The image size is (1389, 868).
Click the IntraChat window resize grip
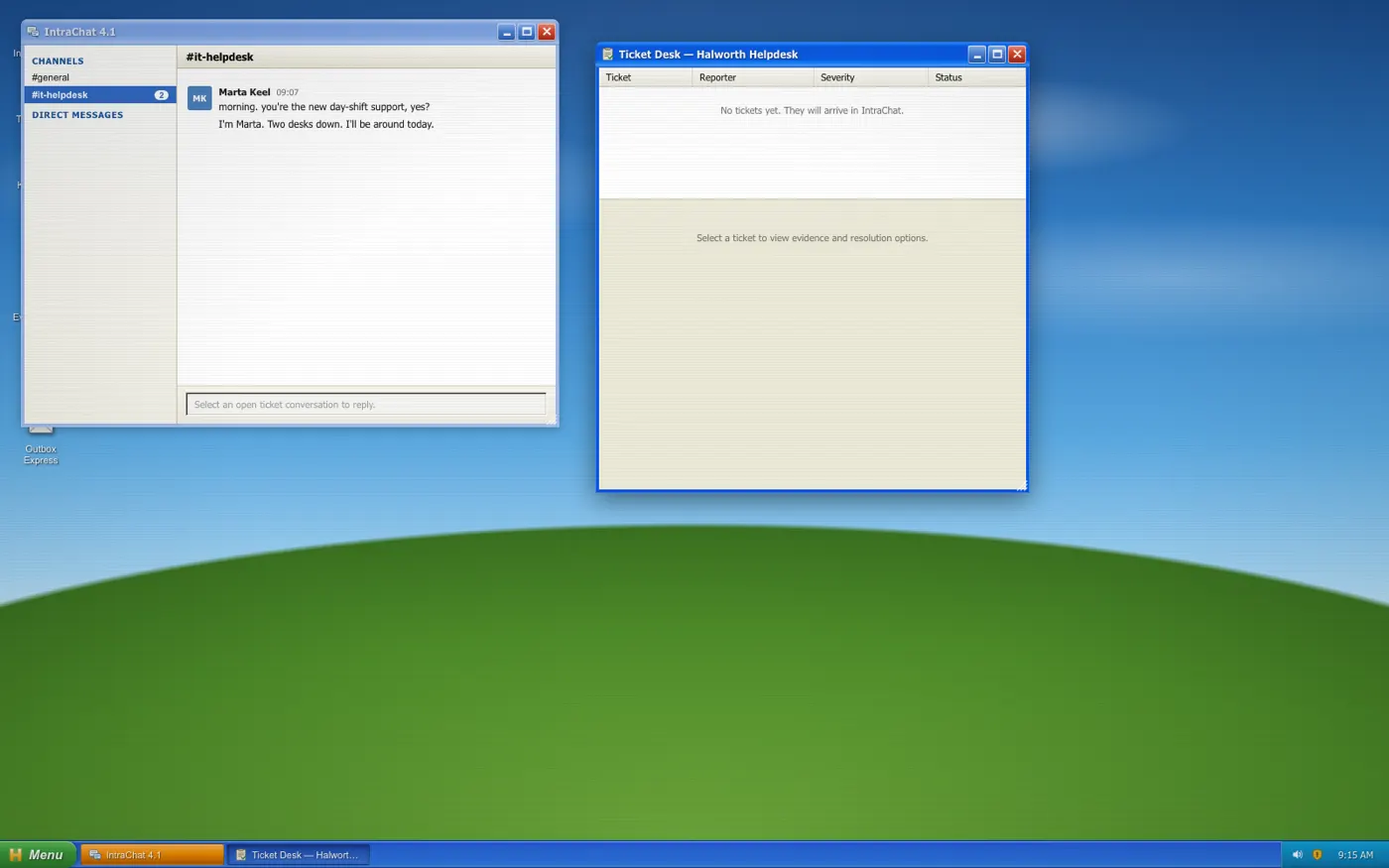point(552,421)
